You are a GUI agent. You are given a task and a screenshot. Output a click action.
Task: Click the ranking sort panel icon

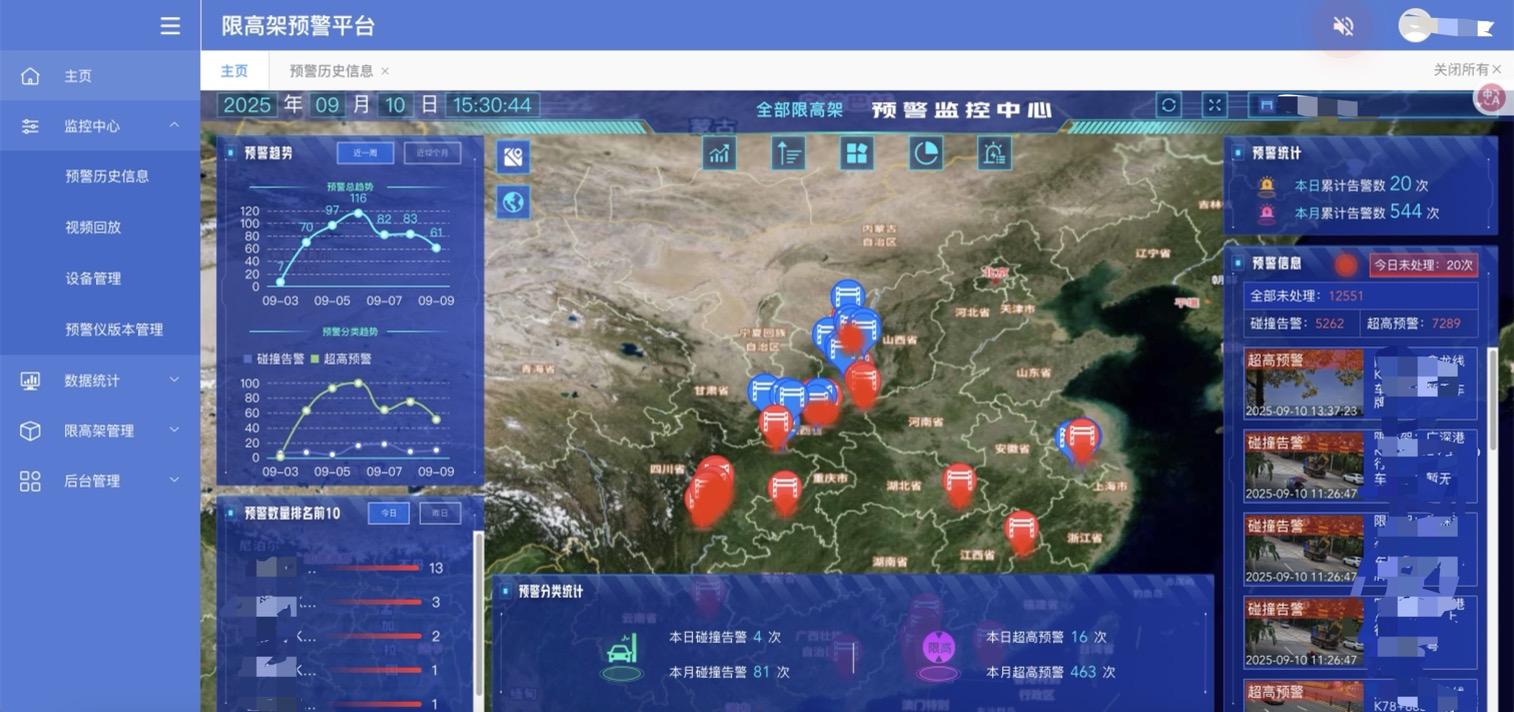[x=788, y=153]
